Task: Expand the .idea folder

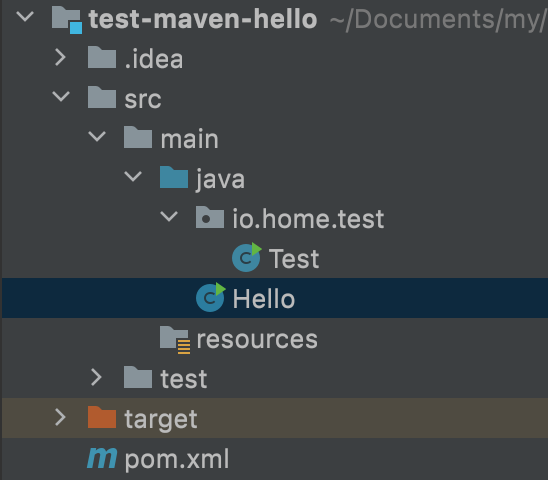Action: (x=60, y=57)
